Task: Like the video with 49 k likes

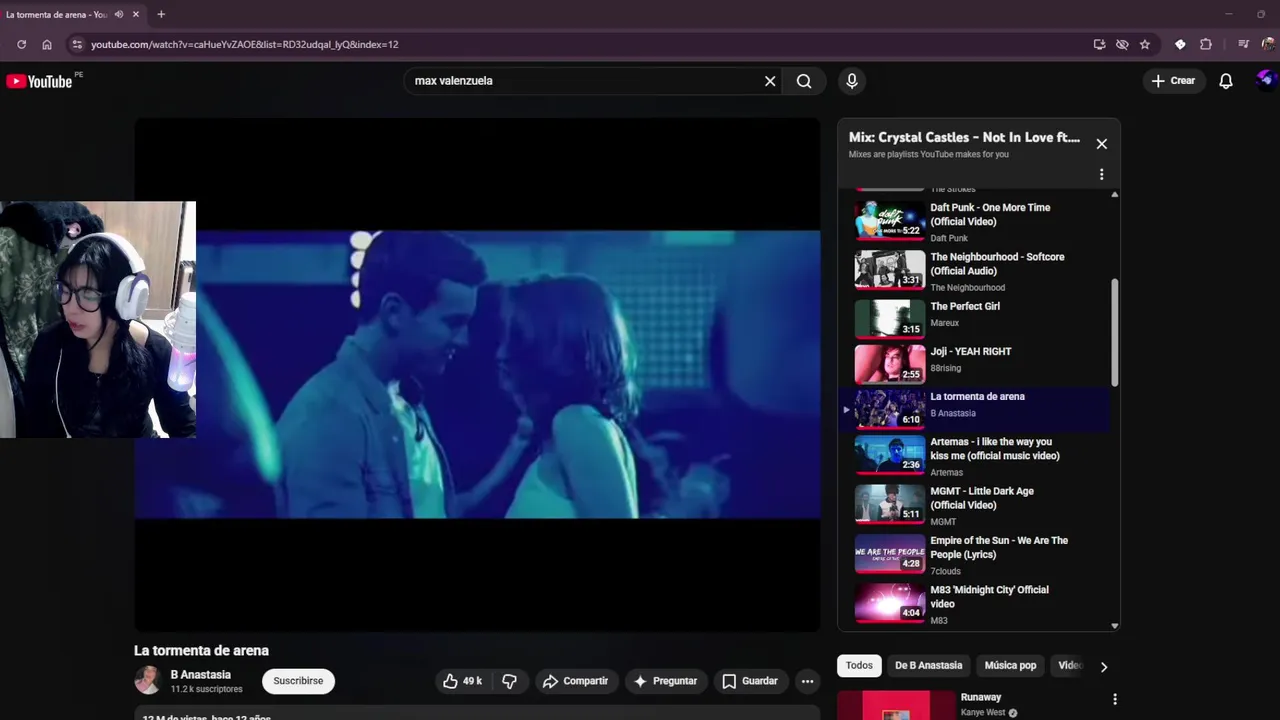Action: 462,681
